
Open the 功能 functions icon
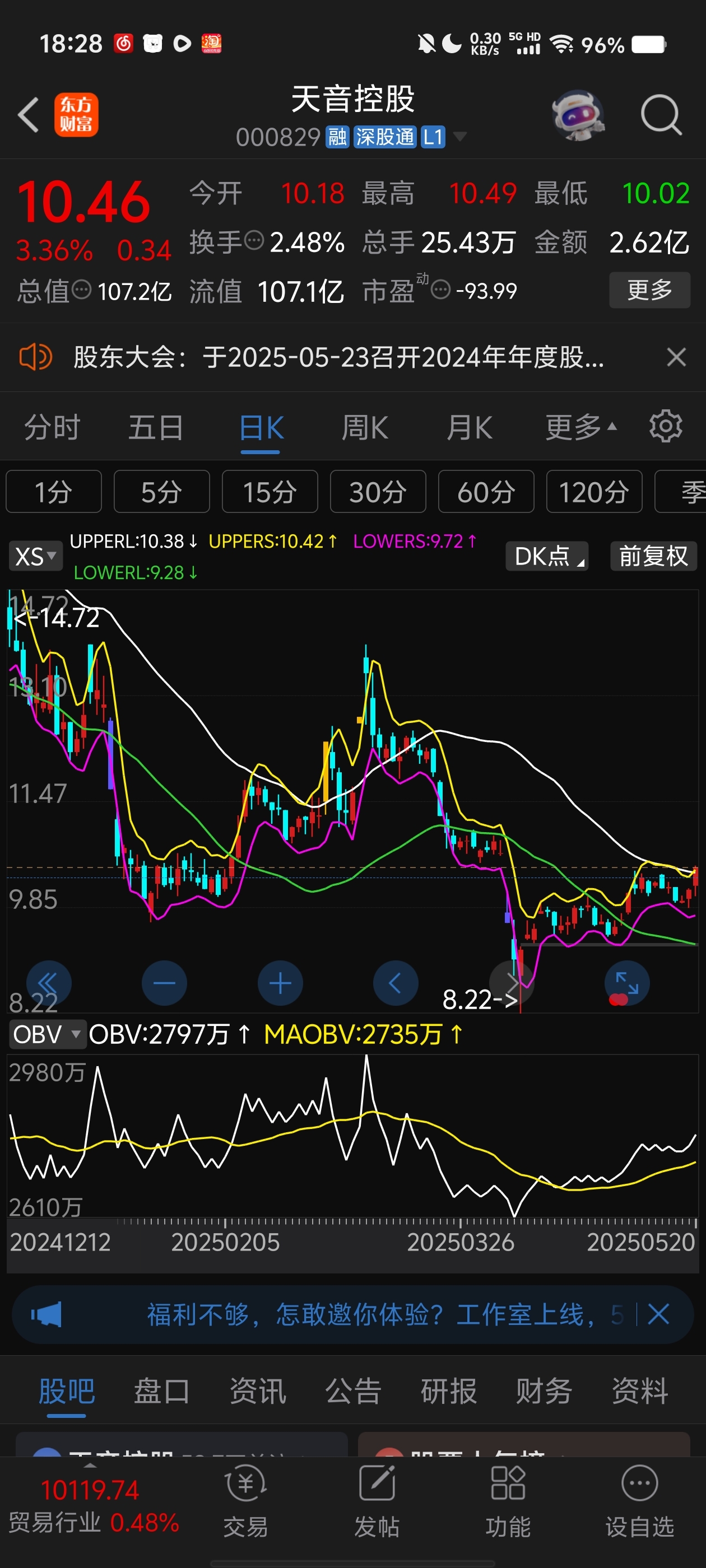(x=508, y=1501)
